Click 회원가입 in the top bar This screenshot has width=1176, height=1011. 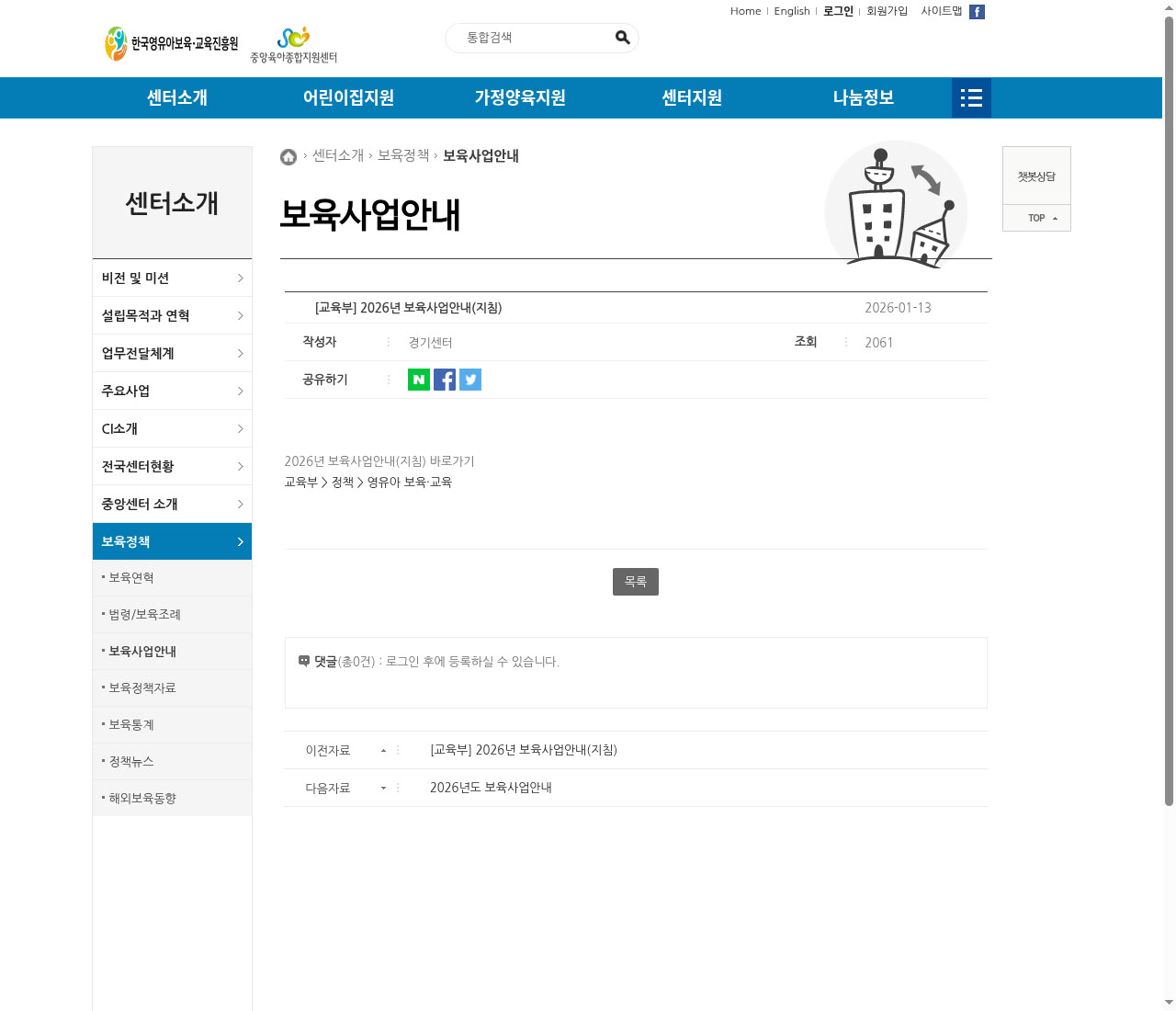(x=887, y=11)
